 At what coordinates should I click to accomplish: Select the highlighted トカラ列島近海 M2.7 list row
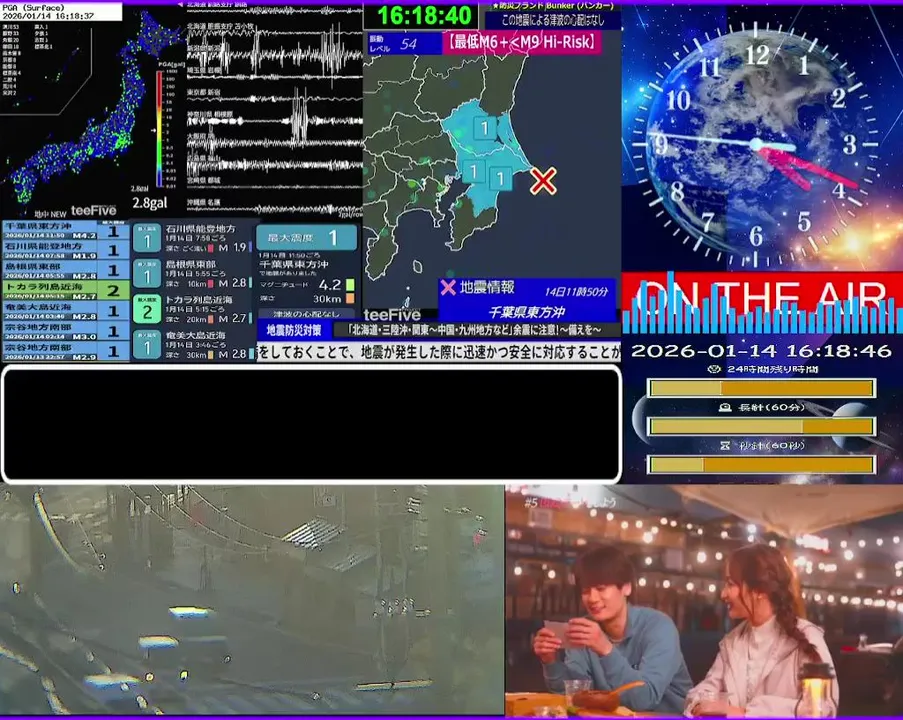pos(65,290)
